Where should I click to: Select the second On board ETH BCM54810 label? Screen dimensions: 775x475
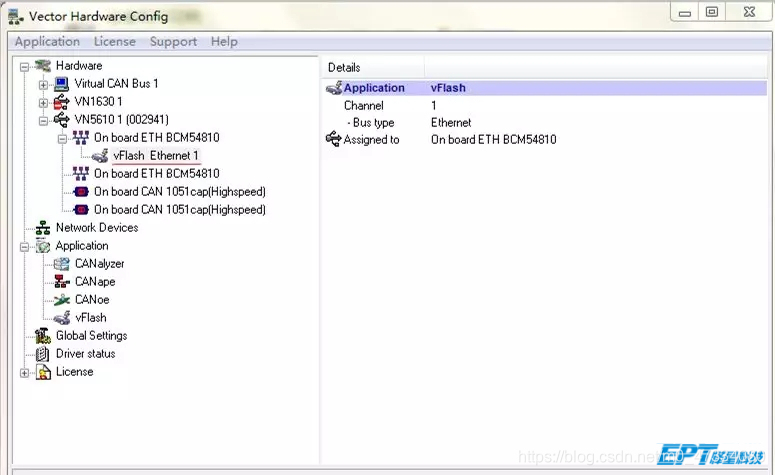[157, 173]
